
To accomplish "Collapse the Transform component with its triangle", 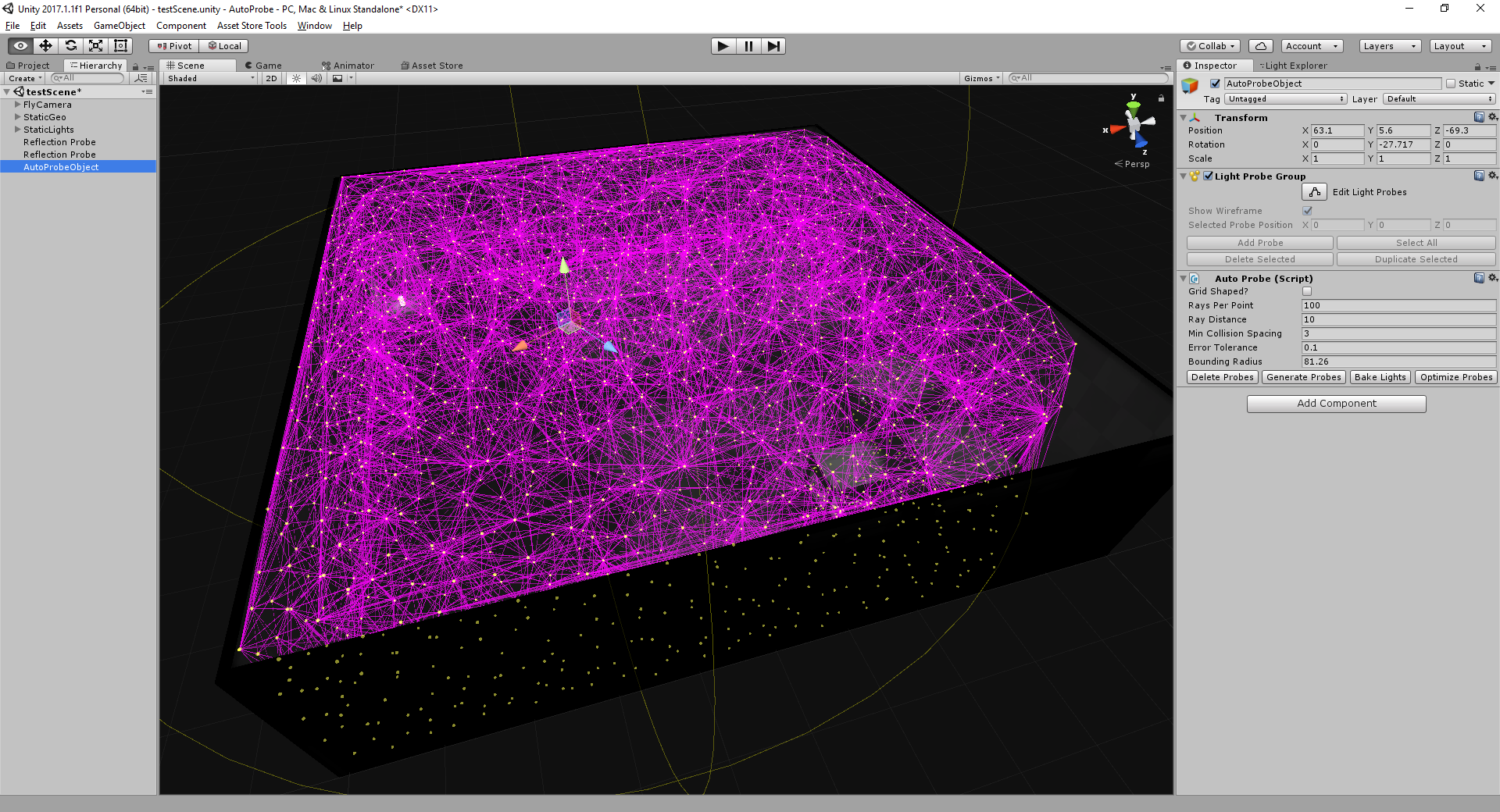I will pyautogui.click(x=1184, y=117).
